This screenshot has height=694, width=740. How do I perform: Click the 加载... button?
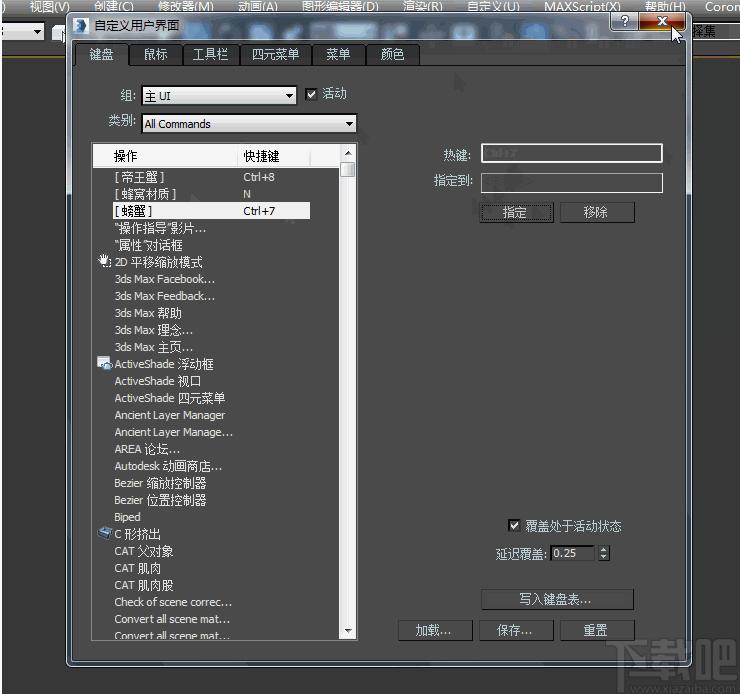tap(435, 630)
